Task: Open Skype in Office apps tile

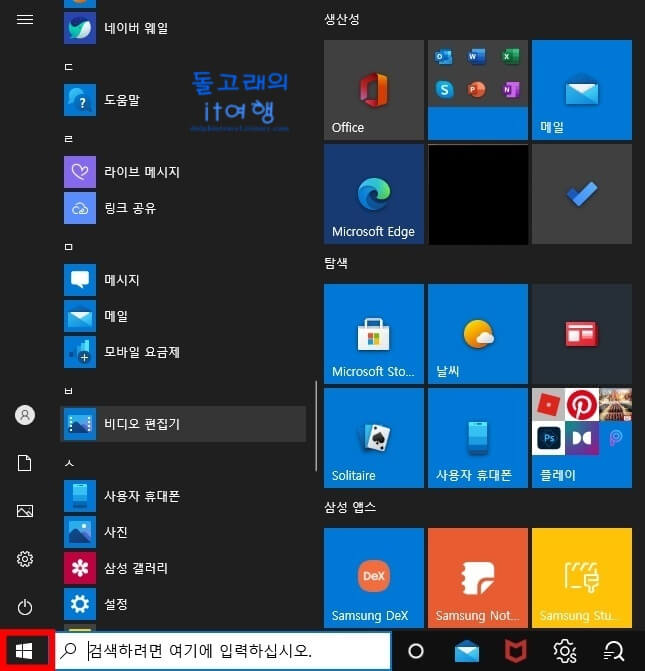Action: [x=444, y=90]
